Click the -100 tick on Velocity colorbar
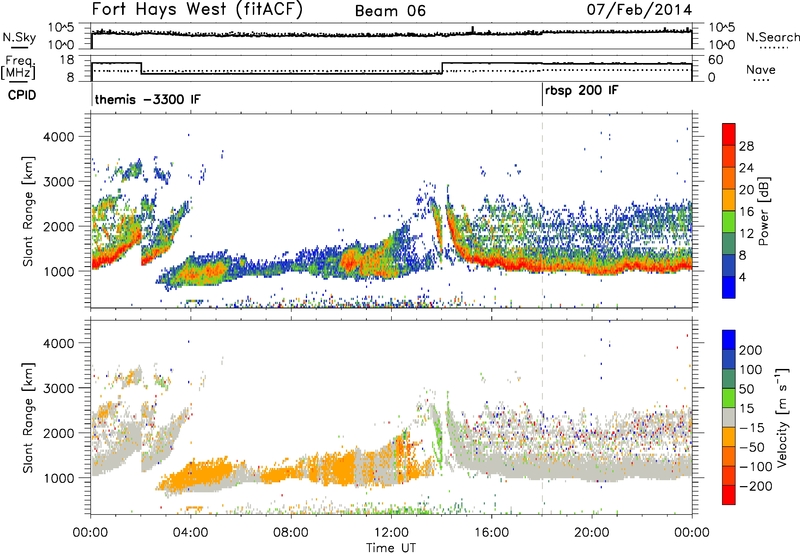Viewport: 800px width, 554px height. [755, 466]
